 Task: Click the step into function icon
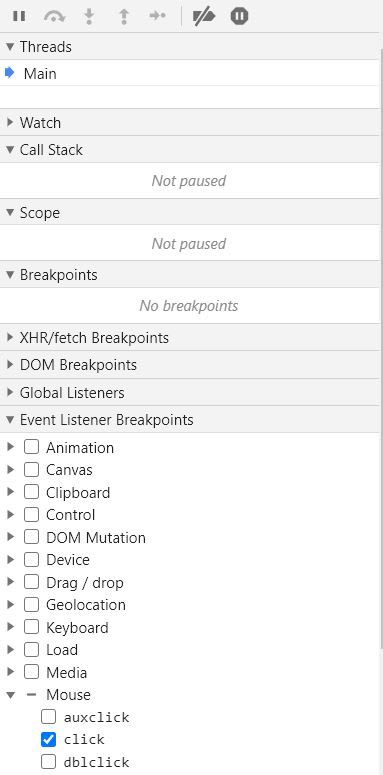tap(89, 16)
